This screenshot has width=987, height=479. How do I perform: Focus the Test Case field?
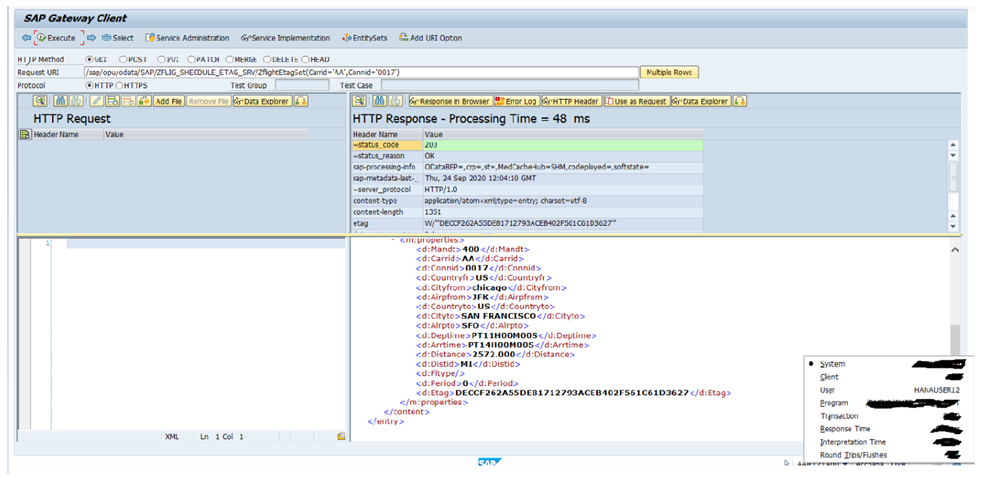tap(509, 85)
